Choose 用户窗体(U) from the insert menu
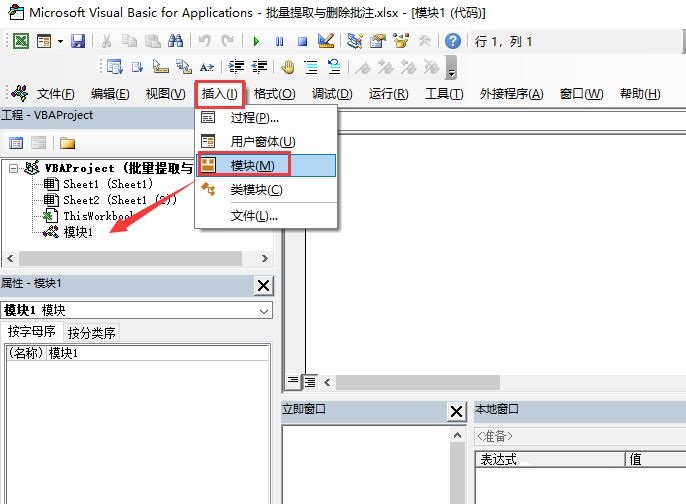This screenshot has height=504, width=686. tap(266, 141)
